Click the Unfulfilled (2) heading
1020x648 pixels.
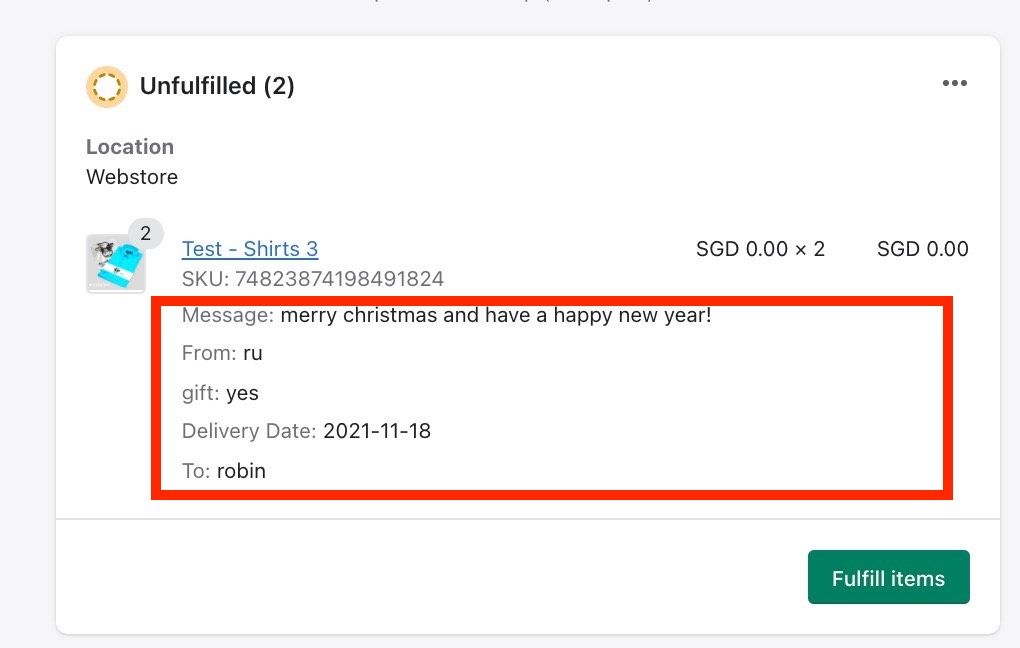click(x=217, y=87)
